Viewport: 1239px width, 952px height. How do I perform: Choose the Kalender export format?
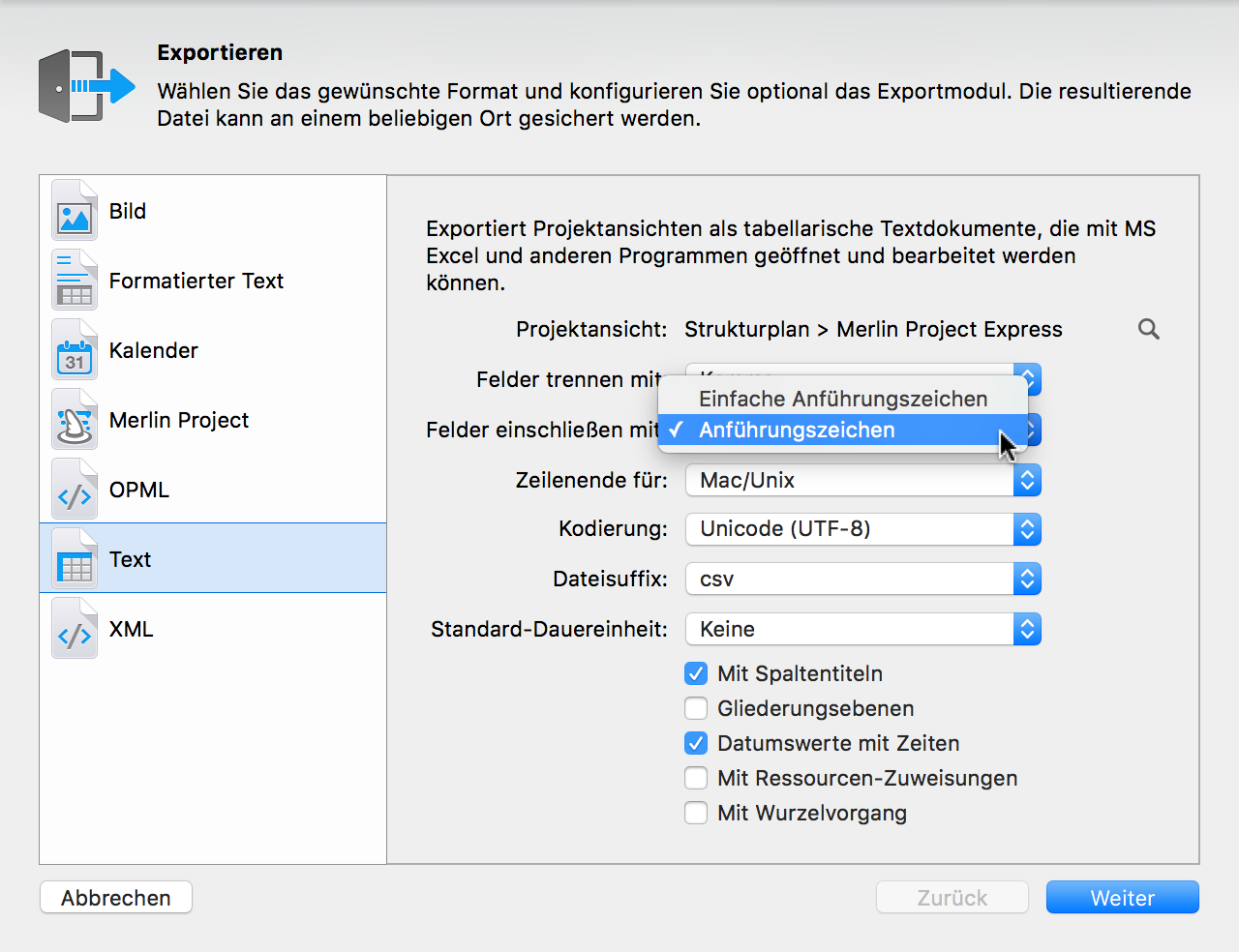point(213,350)
